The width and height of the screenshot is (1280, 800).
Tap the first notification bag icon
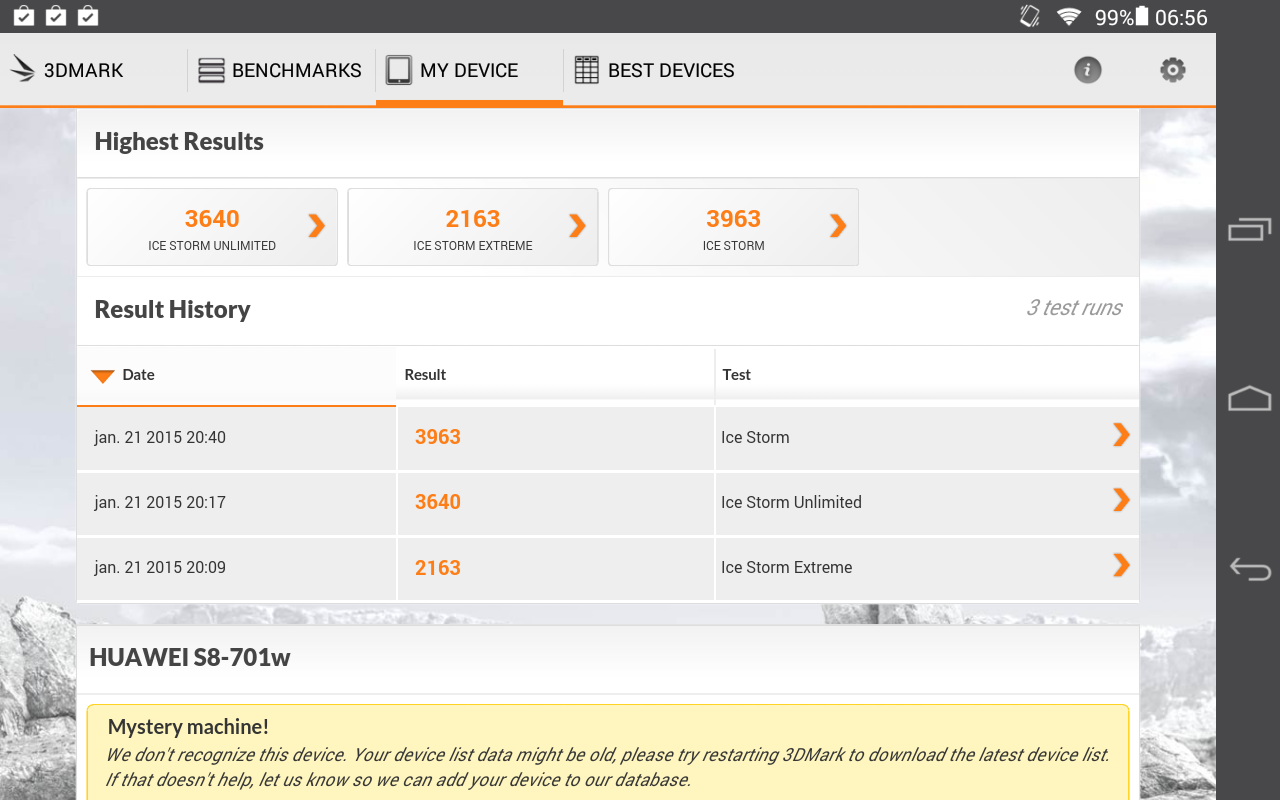pyautogui.click(x=24, y=16)
